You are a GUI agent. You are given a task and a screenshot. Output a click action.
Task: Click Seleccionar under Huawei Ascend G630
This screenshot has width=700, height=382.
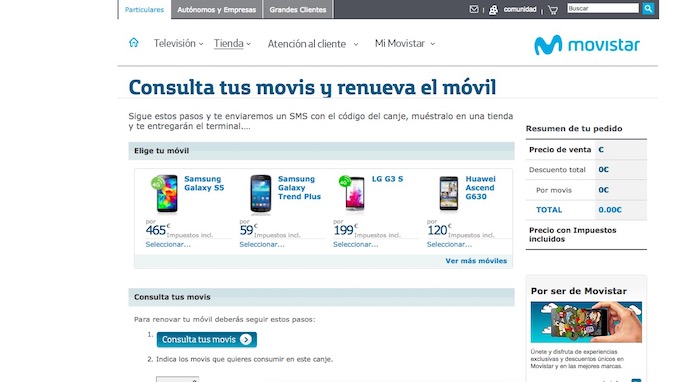coord(449,245)
